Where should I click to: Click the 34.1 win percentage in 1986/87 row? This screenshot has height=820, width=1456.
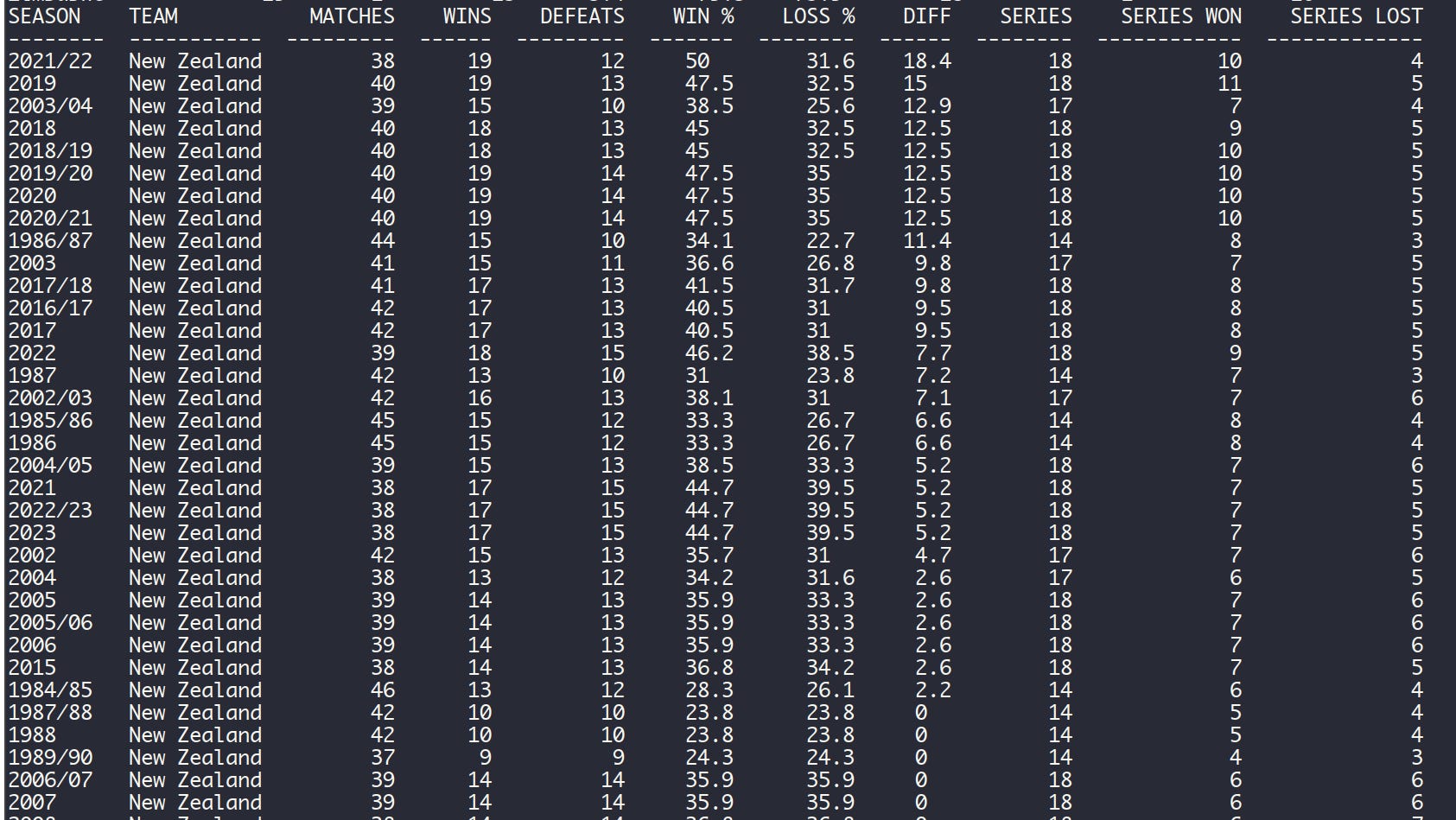point(709,241)
